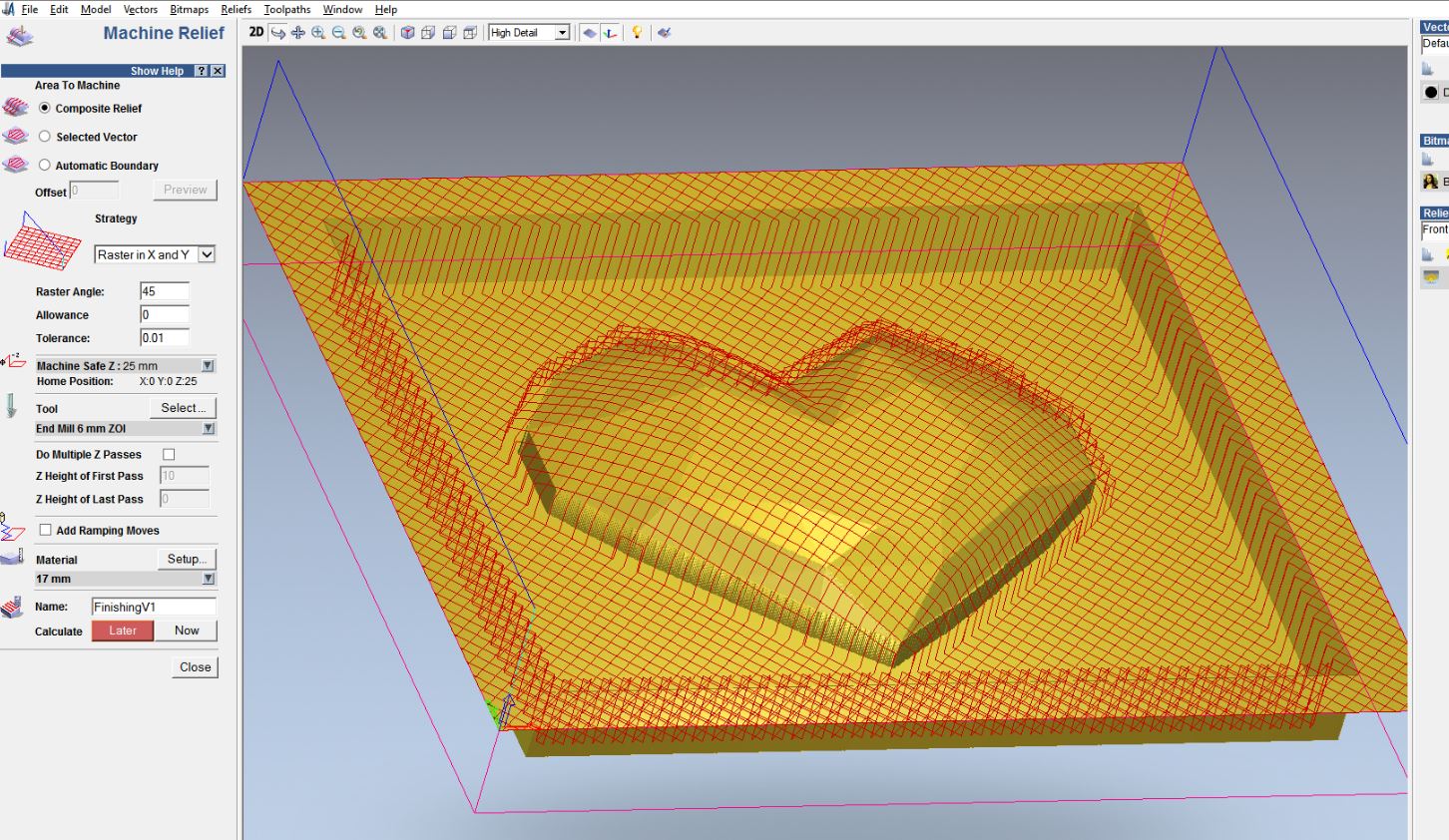This screenshot has height=840, width=1449.
Task: Click the Show Help link
Action: (x=157, y=71)
